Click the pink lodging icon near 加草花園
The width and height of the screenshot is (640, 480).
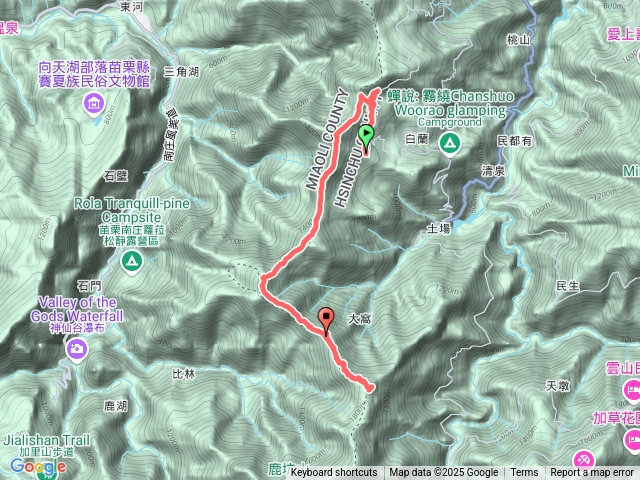tap(633, 440)
